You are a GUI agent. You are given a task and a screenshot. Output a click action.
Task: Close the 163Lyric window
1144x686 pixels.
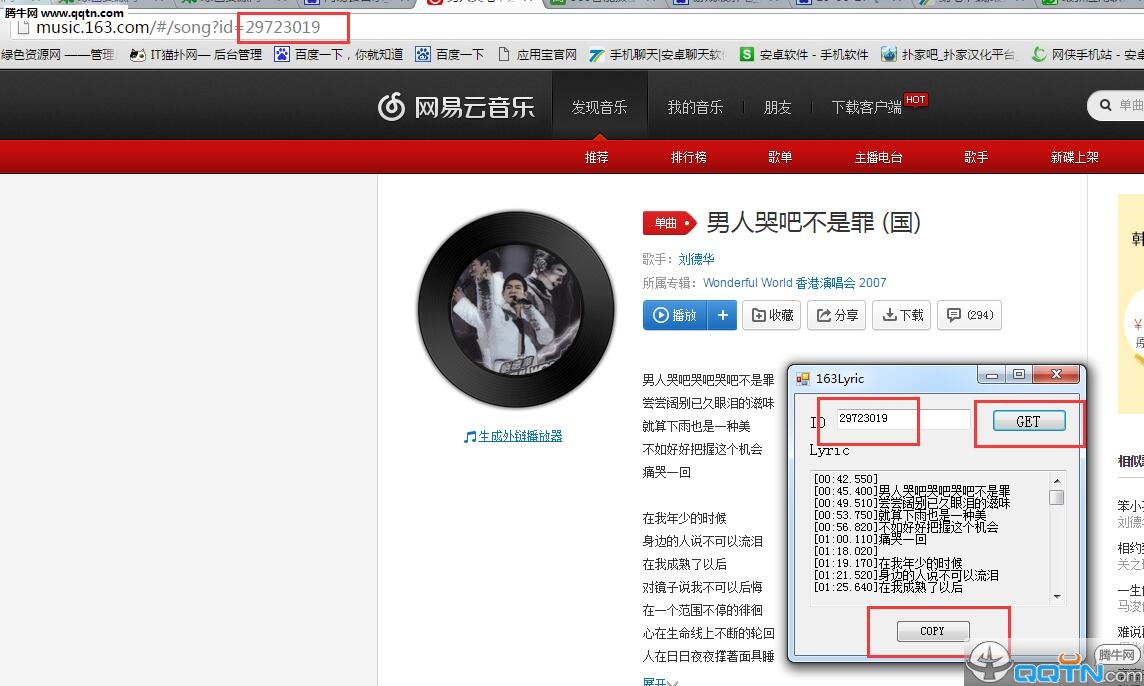[1056, 375]
